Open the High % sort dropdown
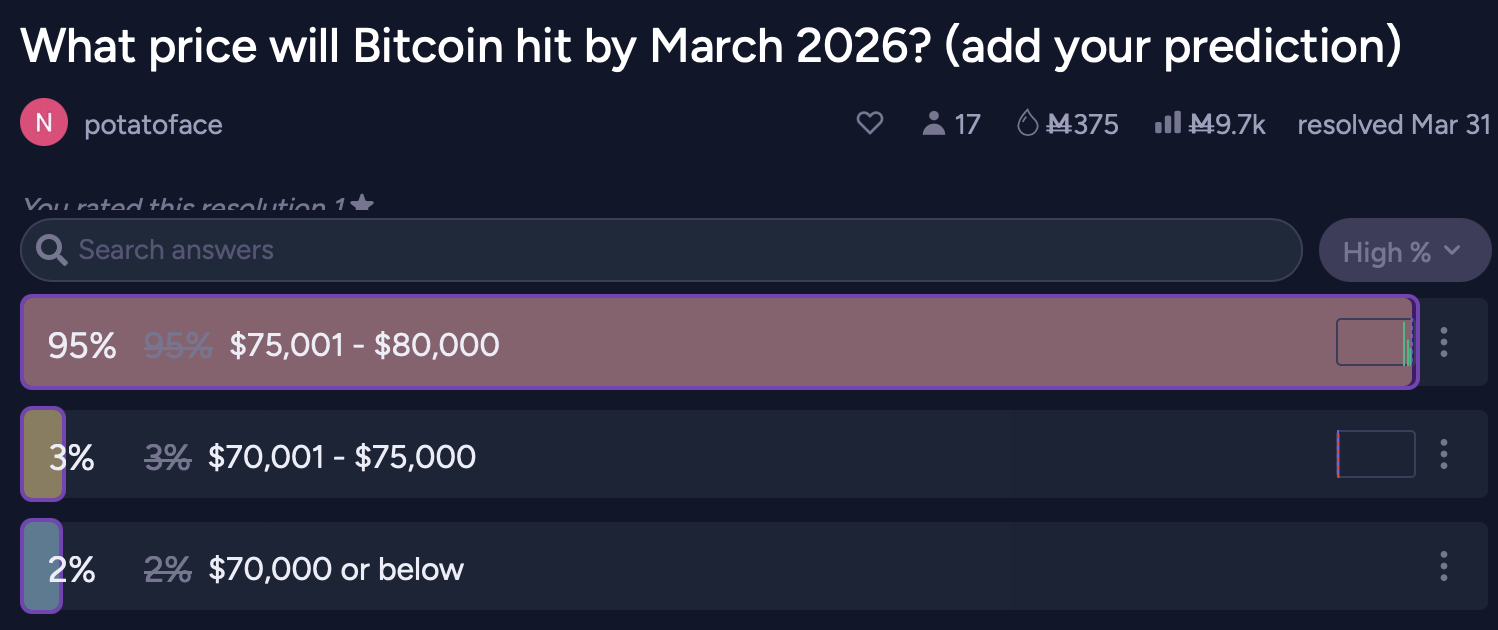1498x630 pixels. tap(1404, 251)
